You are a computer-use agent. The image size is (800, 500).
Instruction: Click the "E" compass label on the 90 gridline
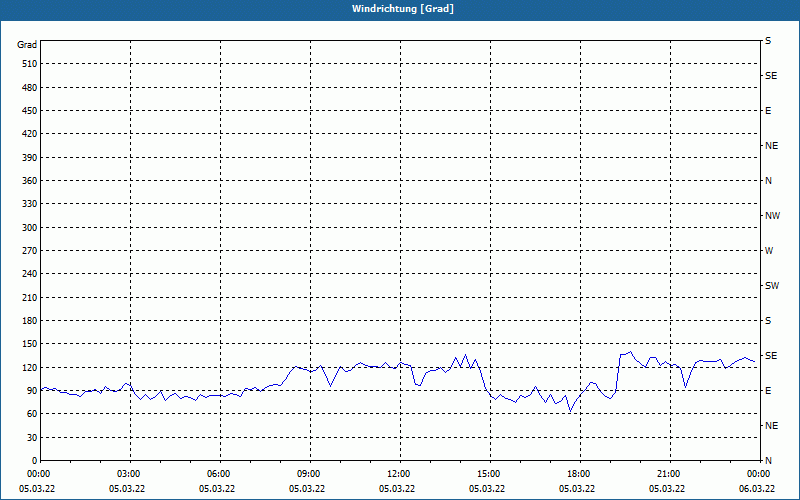click(768, 391)
